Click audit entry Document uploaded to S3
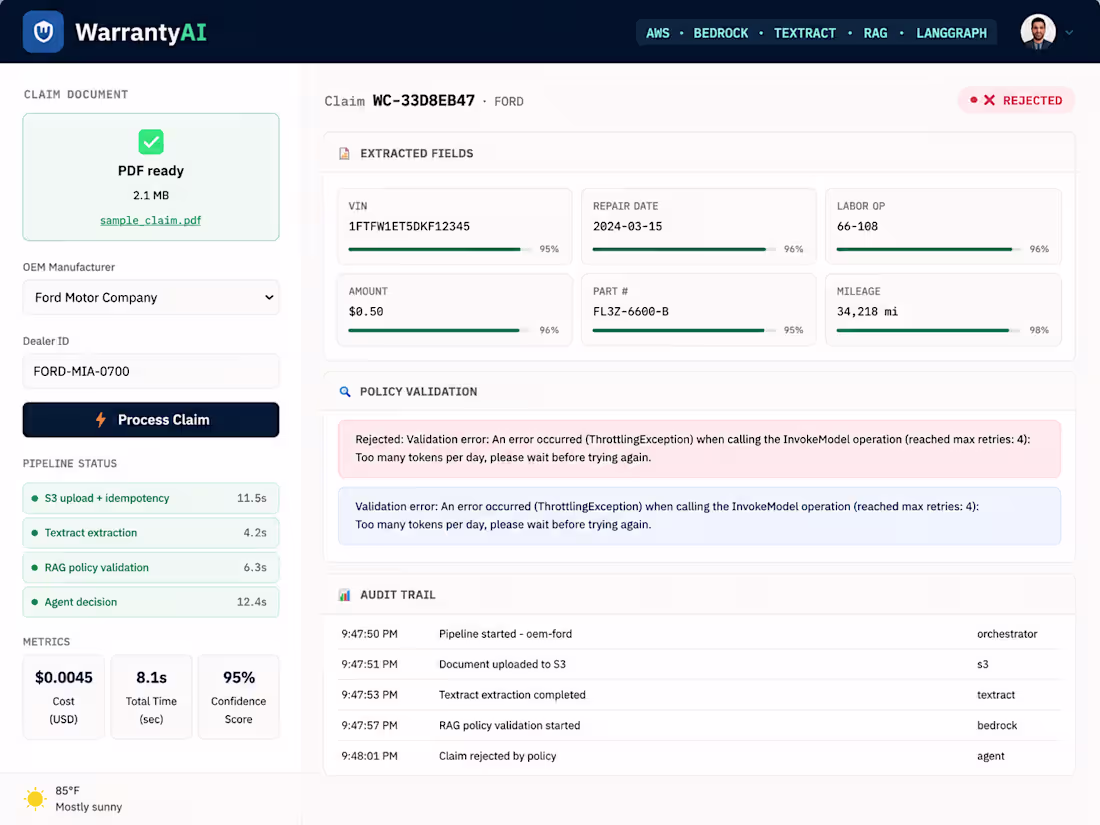The width and height of the screenshot is (1100, 825). pyautogui.click(x=502, y=664)
